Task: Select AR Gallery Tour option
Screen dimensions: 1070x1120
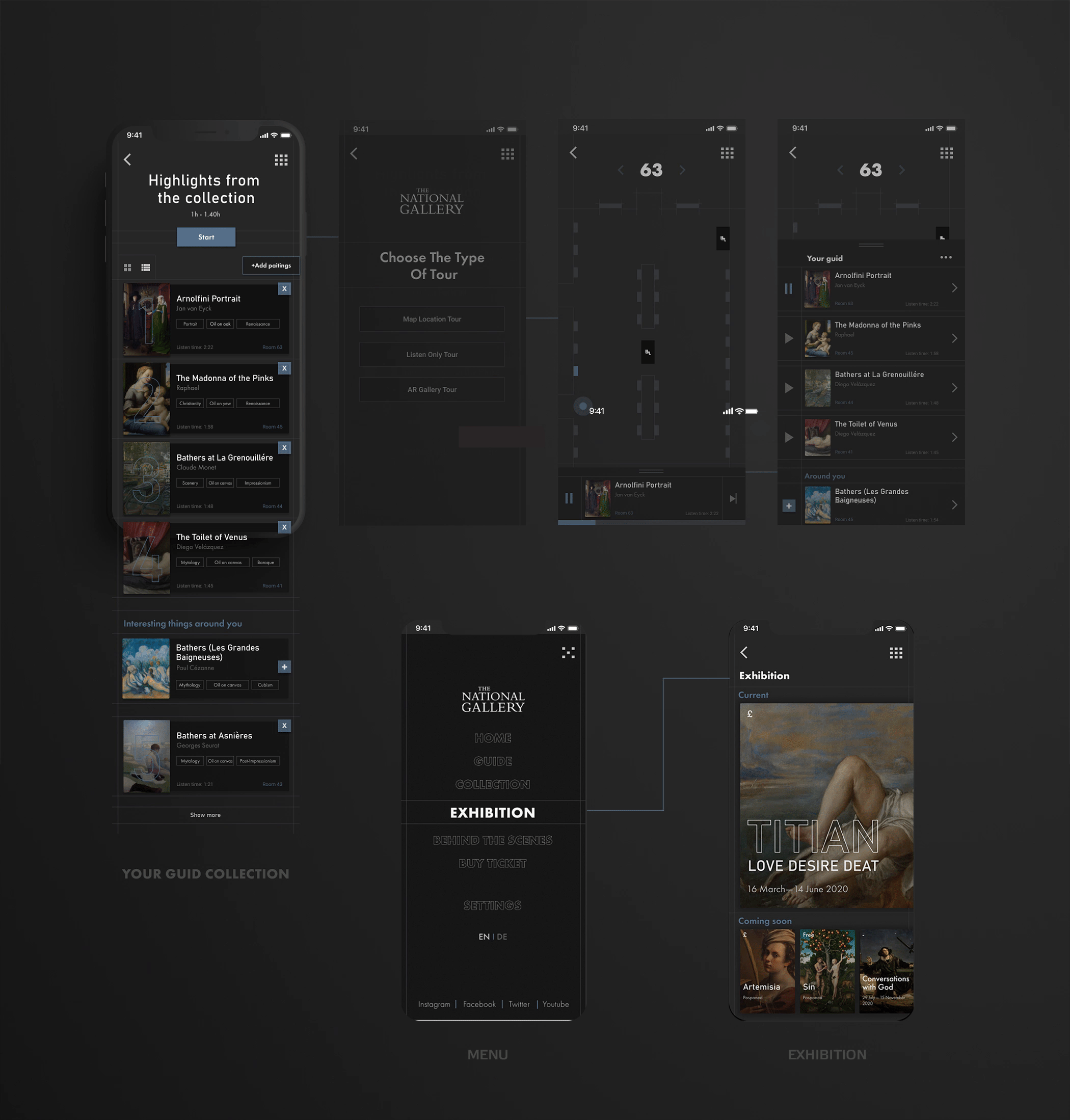Action: (432, 390)
